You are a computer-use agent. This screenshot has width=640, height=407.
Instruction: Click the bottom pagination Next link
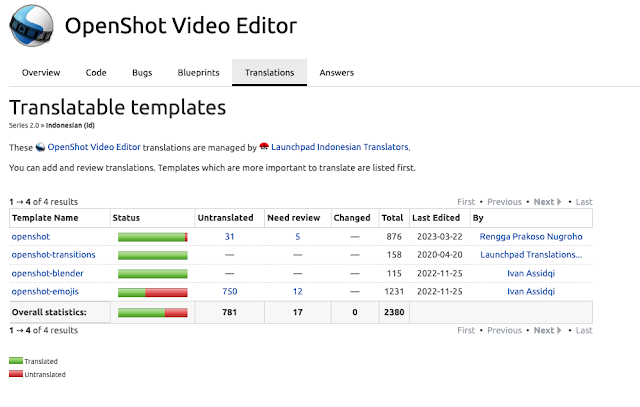[548, 330]
